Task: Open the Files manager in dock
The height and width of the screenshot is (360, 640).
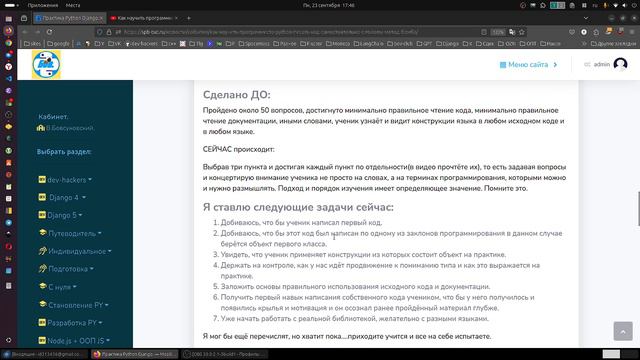Action: pos(9,19)
